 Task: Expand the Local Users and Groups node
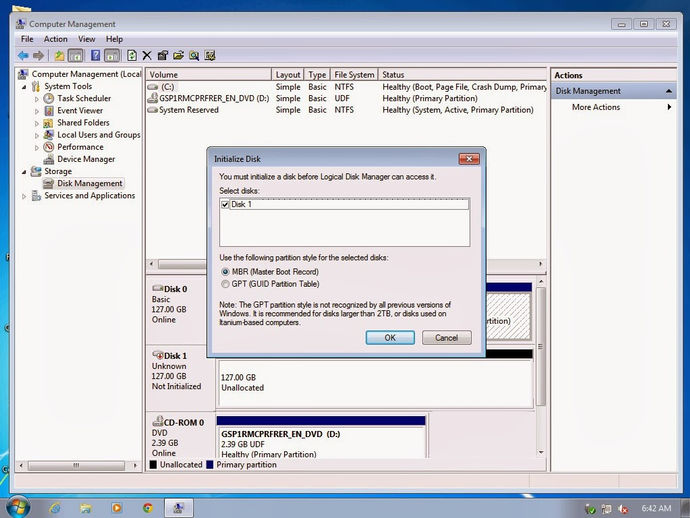click(x=37, y=136)
